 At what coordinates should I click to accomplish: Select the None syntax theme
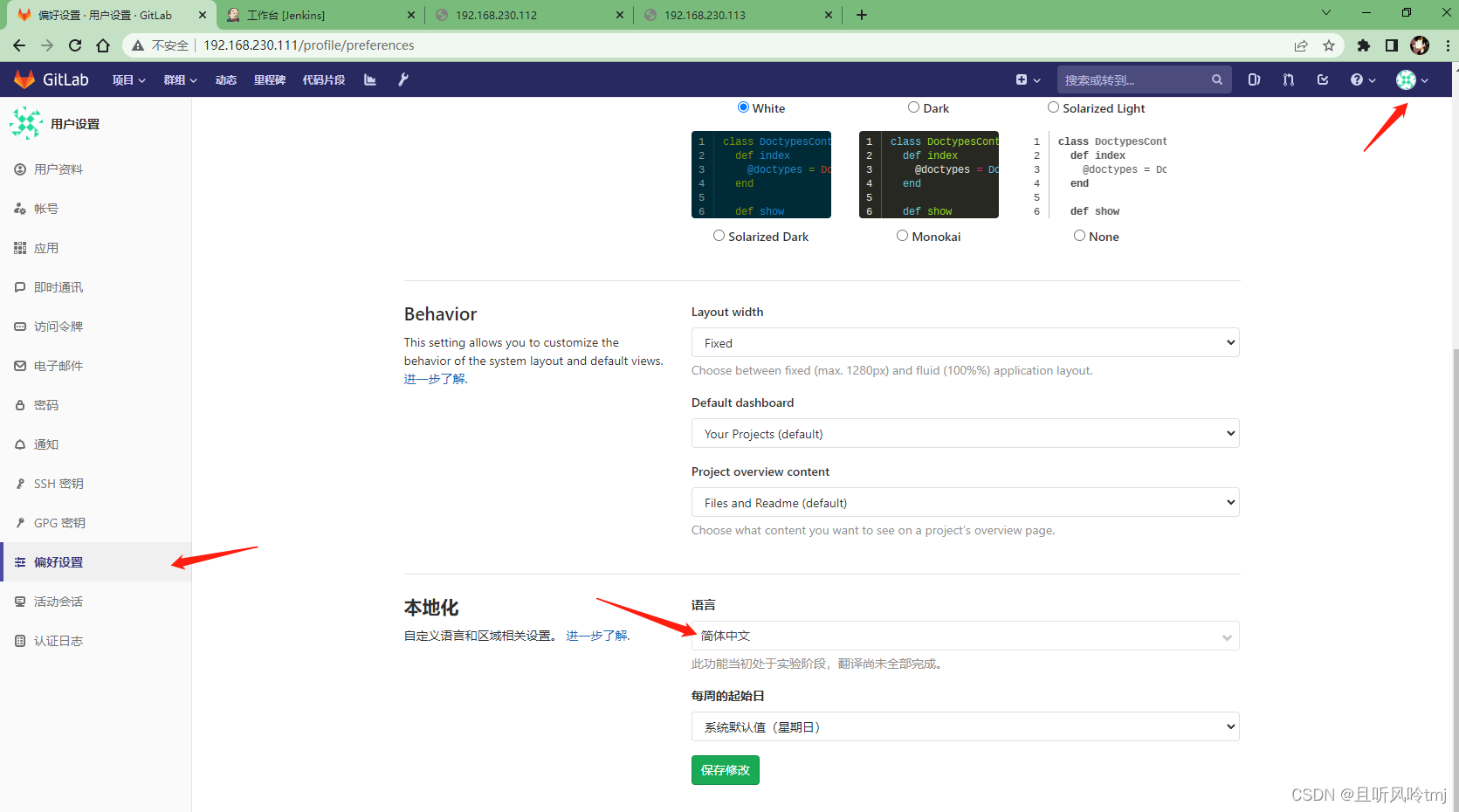(x=1079, y=236)
